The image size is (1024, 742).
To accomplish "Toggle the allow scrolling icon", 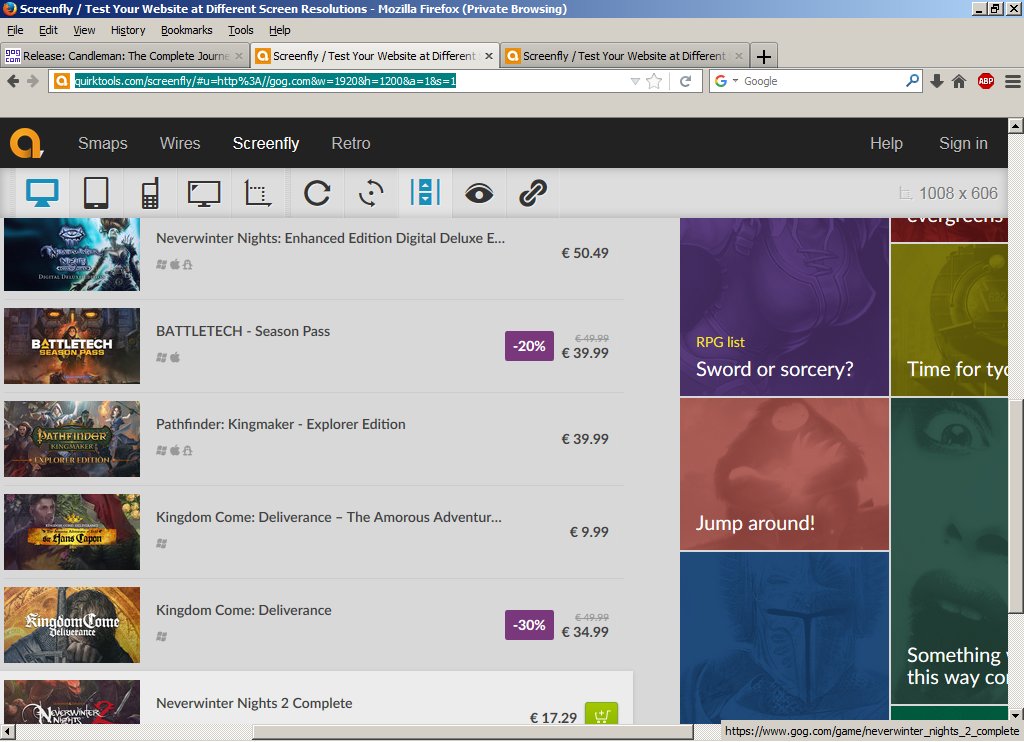I will (x=425, y=193).
